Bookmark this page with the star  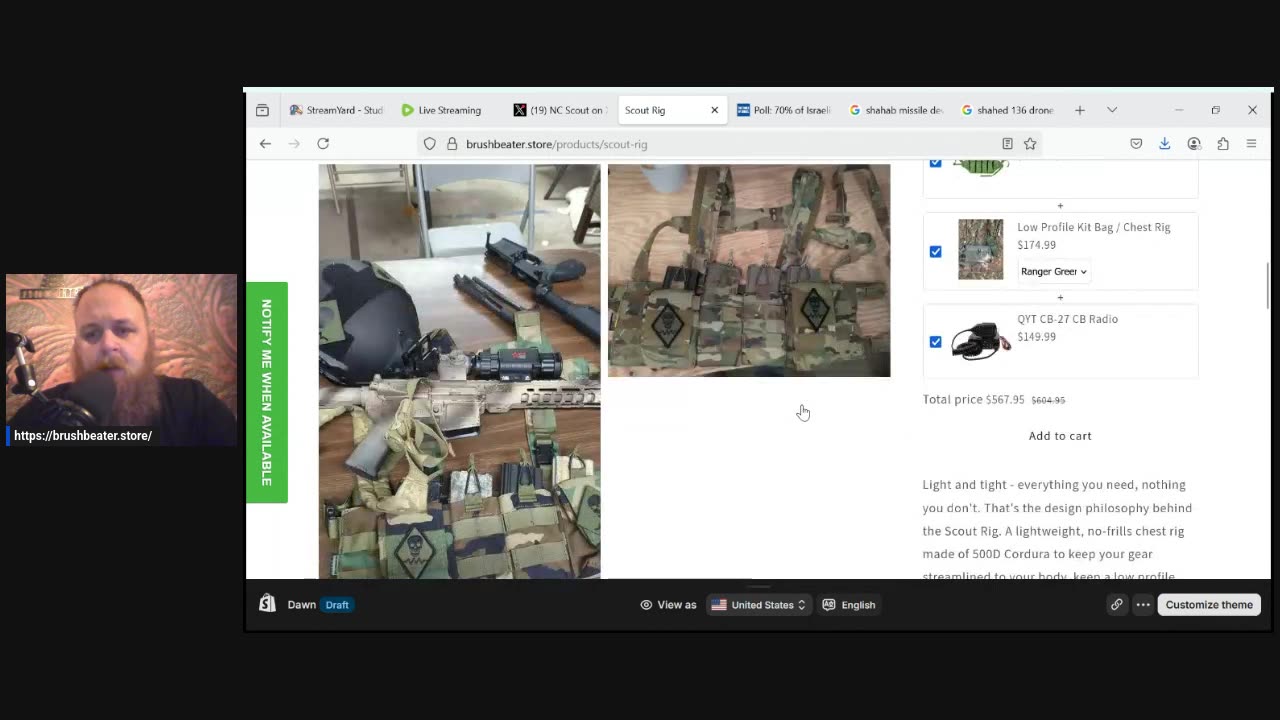click(x=1030, y=144)
